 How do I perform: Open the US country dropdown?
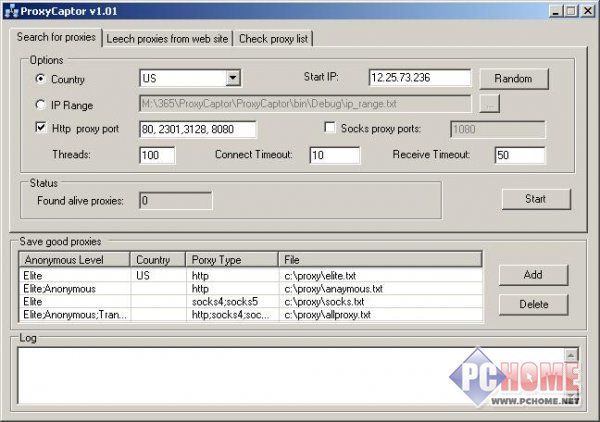click(233, 78)
